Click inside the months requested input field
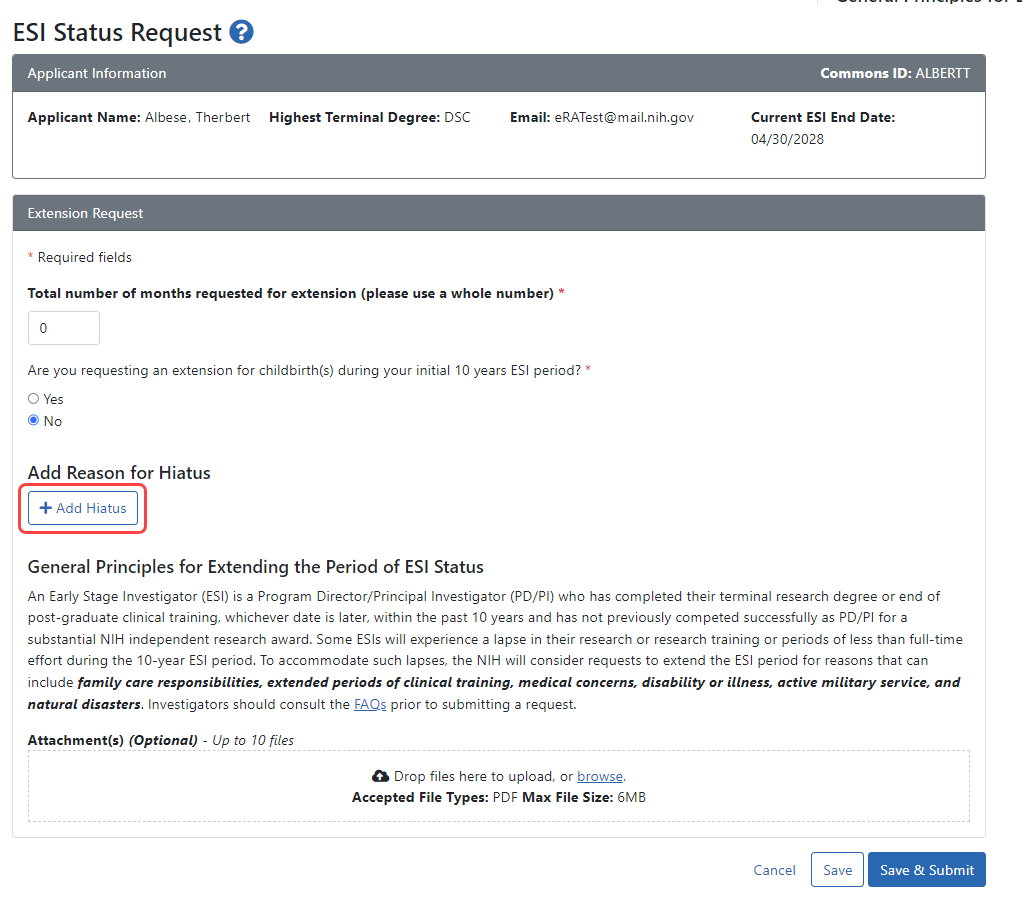The height and width of the screenshot is (899, 1022). click(x=63, y=327)
